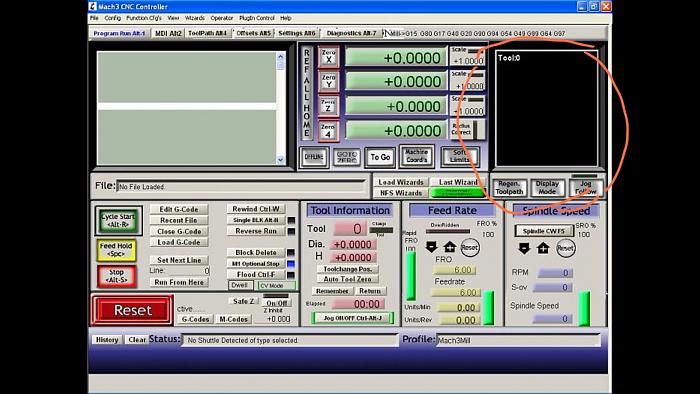Click the Tool number field
The width and height of the screenshot is (700, 394).
pyautogui.click(x=350, y=229)
